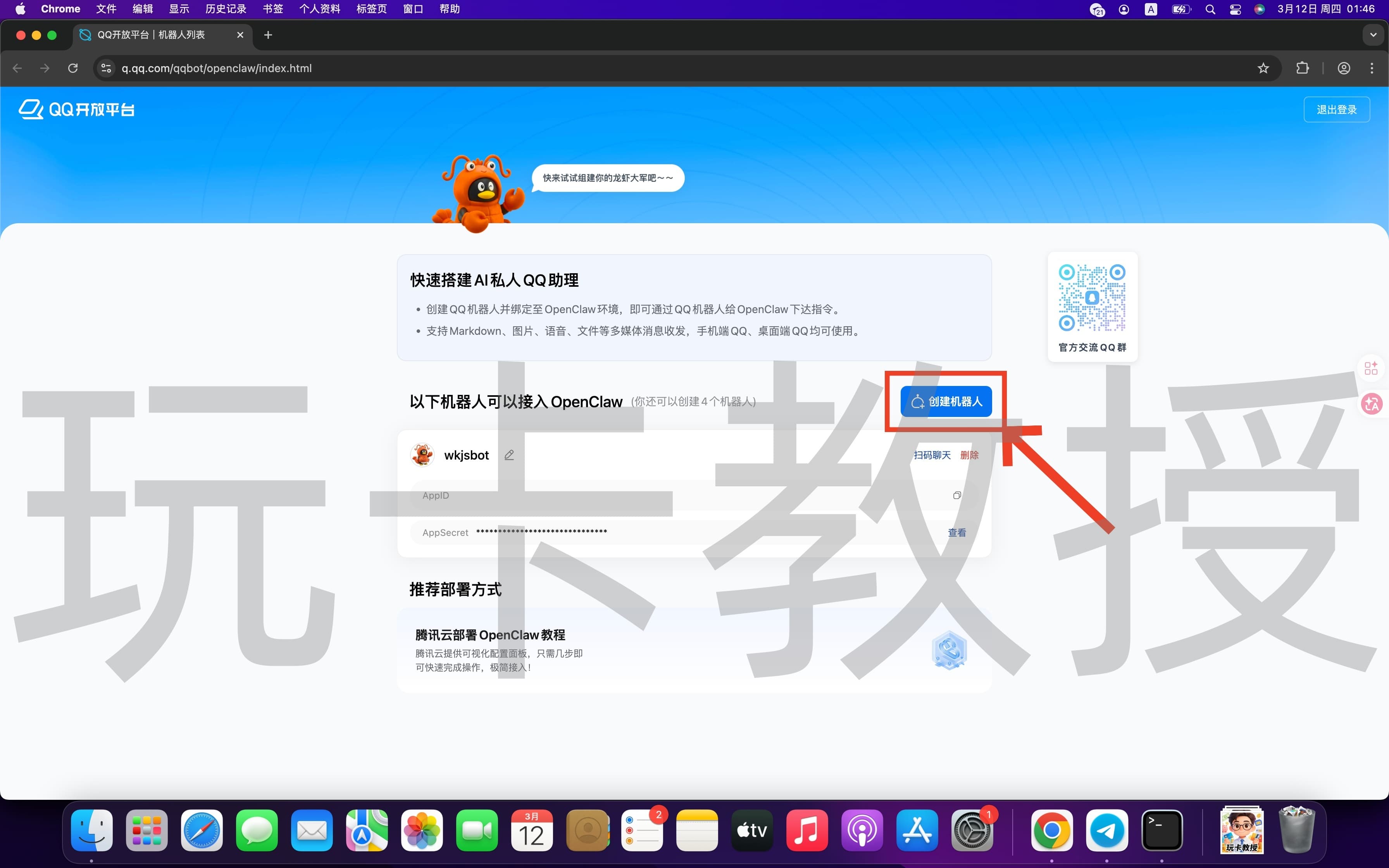
Task: Reload the page via the refresh icon
Action: pos(72,68)
